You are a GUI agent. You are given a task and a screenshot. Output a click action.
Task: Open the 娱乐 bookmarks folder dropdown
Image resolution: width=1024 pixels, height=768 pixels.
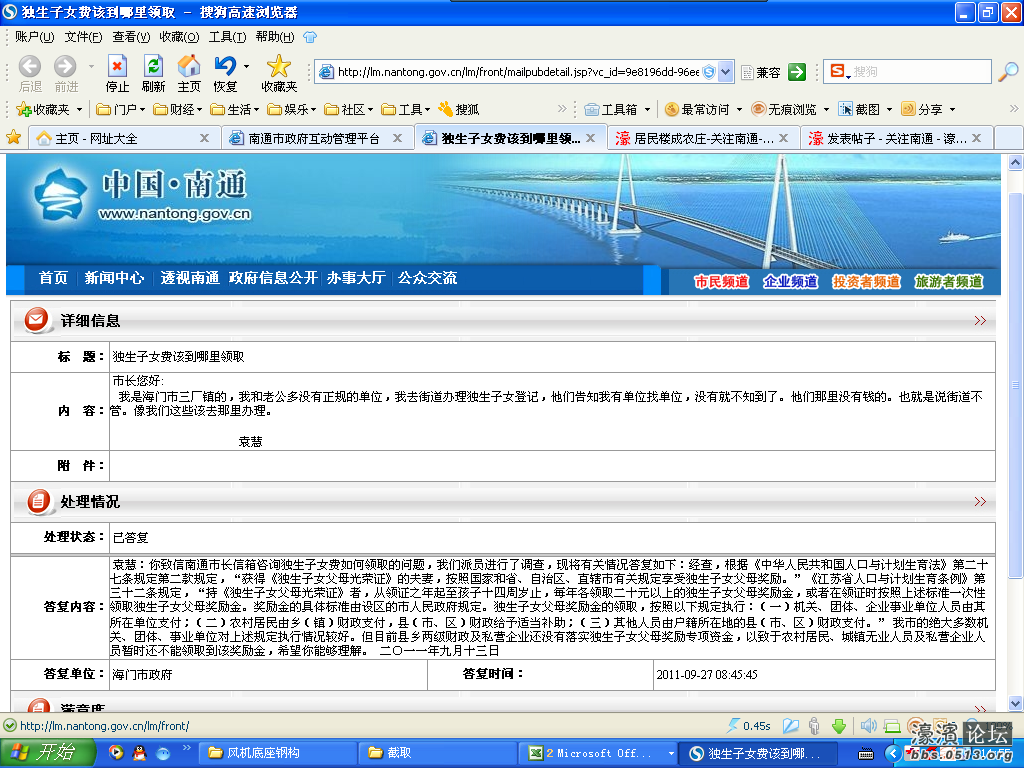tap(291, 109)
